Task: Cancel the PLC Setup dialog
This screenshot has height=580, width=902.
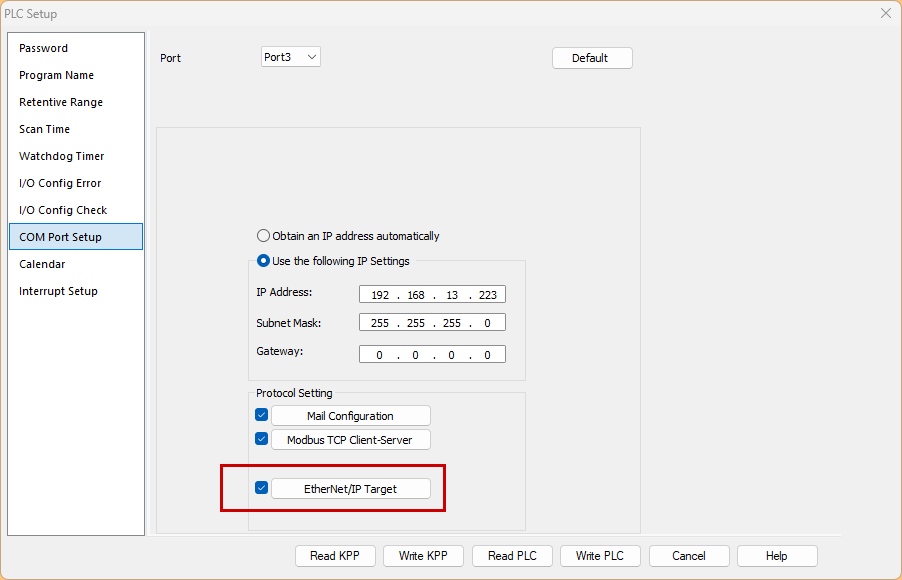Action: [x=689, y=556]
